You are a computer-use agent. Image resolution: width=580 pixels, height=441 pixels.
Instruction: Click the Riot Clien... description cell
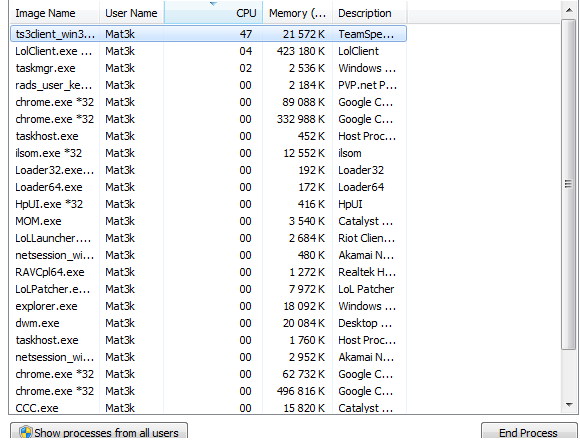pyautogui.click(x=367, y=238)
